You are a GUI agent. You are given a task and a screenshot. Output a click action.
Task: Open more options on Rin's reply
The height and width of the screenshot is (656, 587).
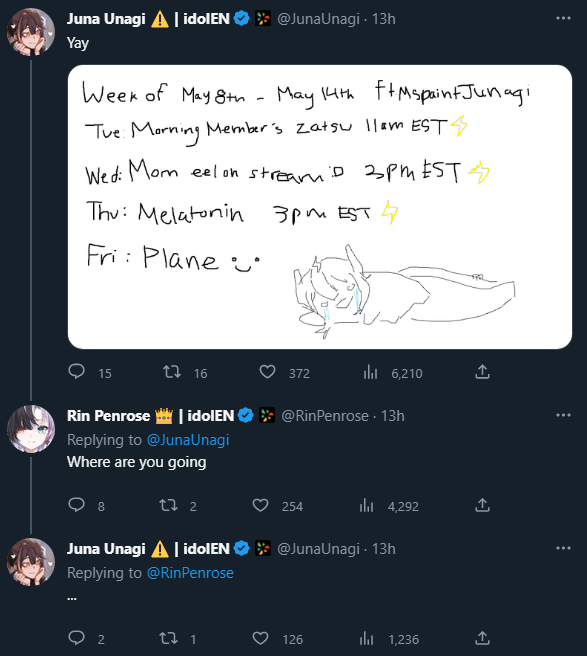coord(563,415)
